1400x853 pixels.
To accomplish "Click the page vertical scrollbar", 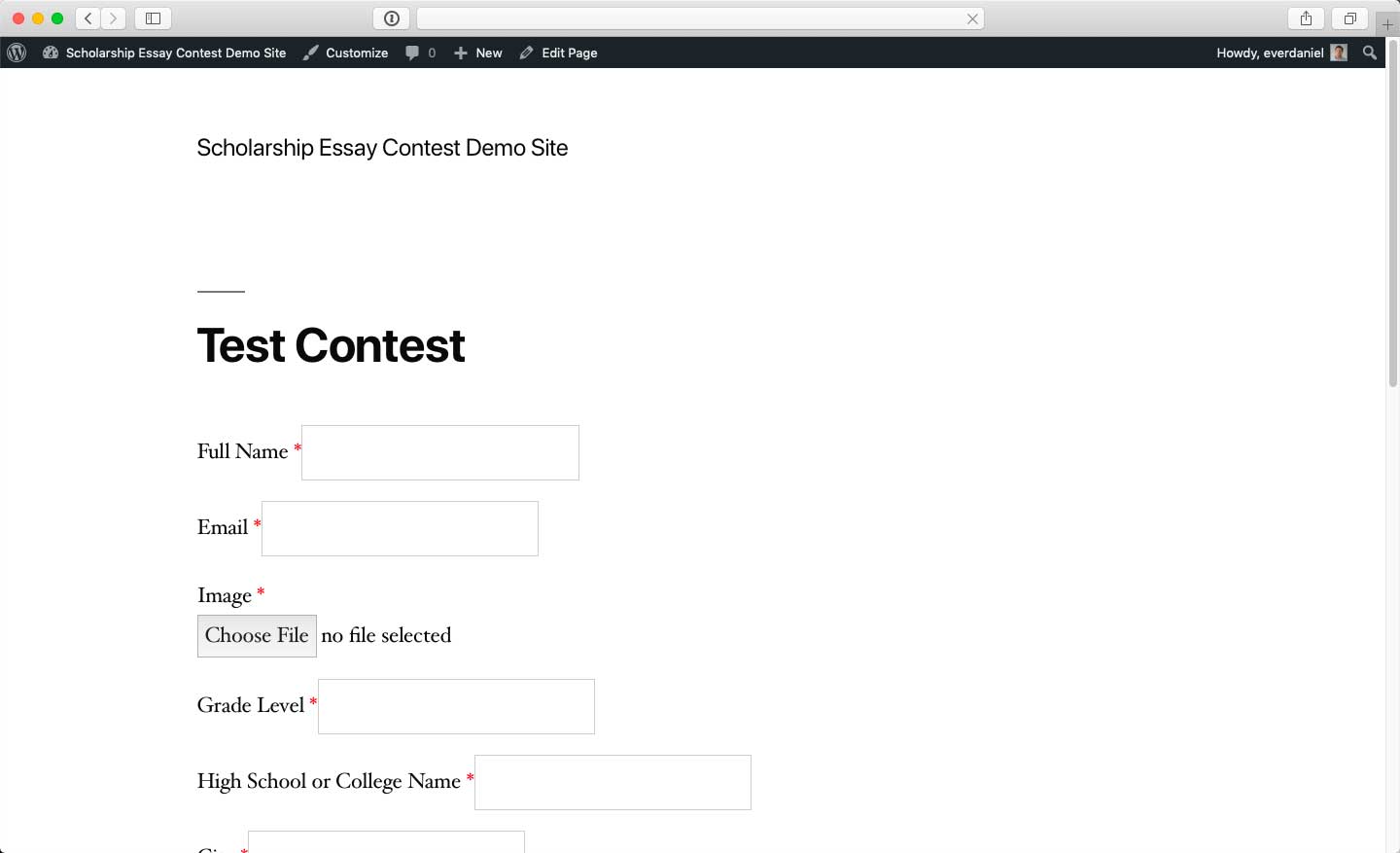I will tap(1392, 214).
